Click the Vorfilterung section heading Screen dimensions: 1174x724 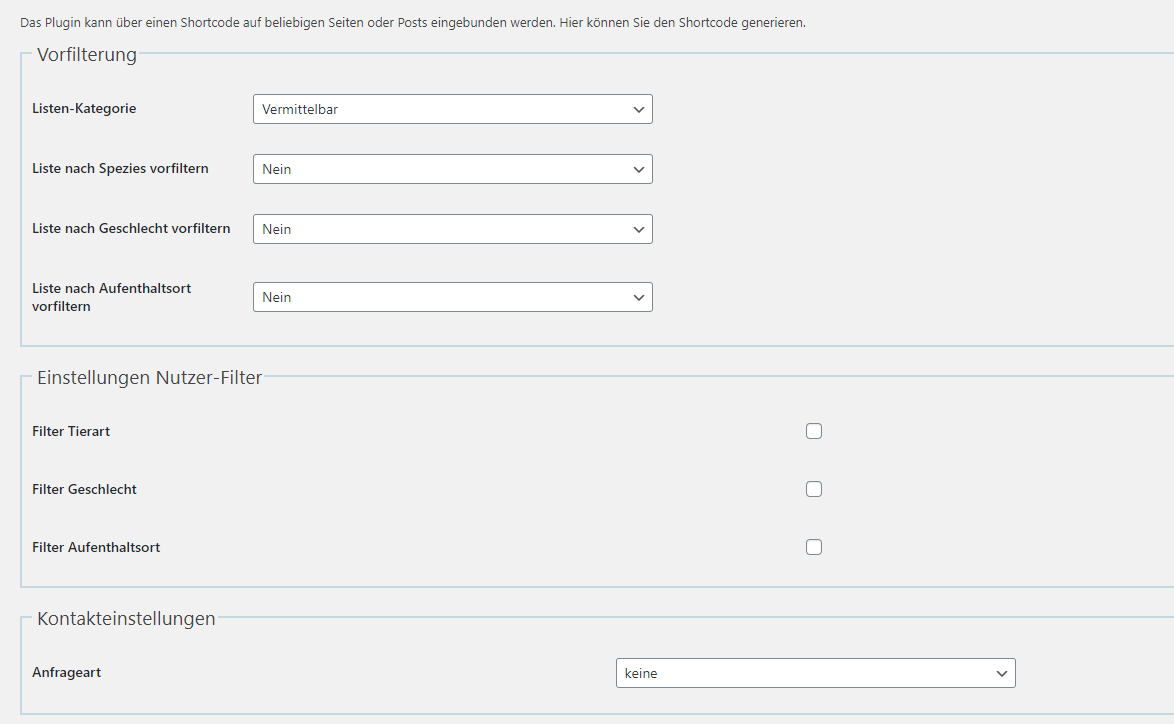87,55
